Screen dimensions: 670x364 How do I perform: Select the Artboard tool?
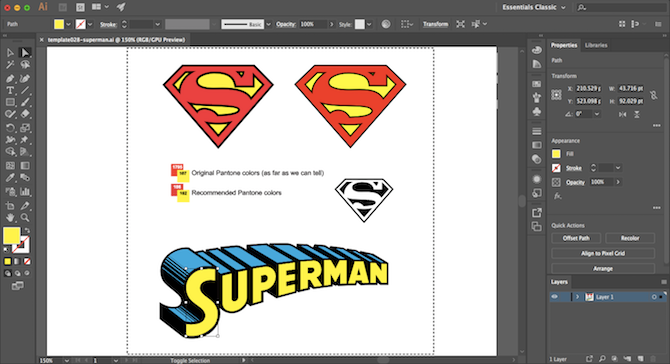10,205
